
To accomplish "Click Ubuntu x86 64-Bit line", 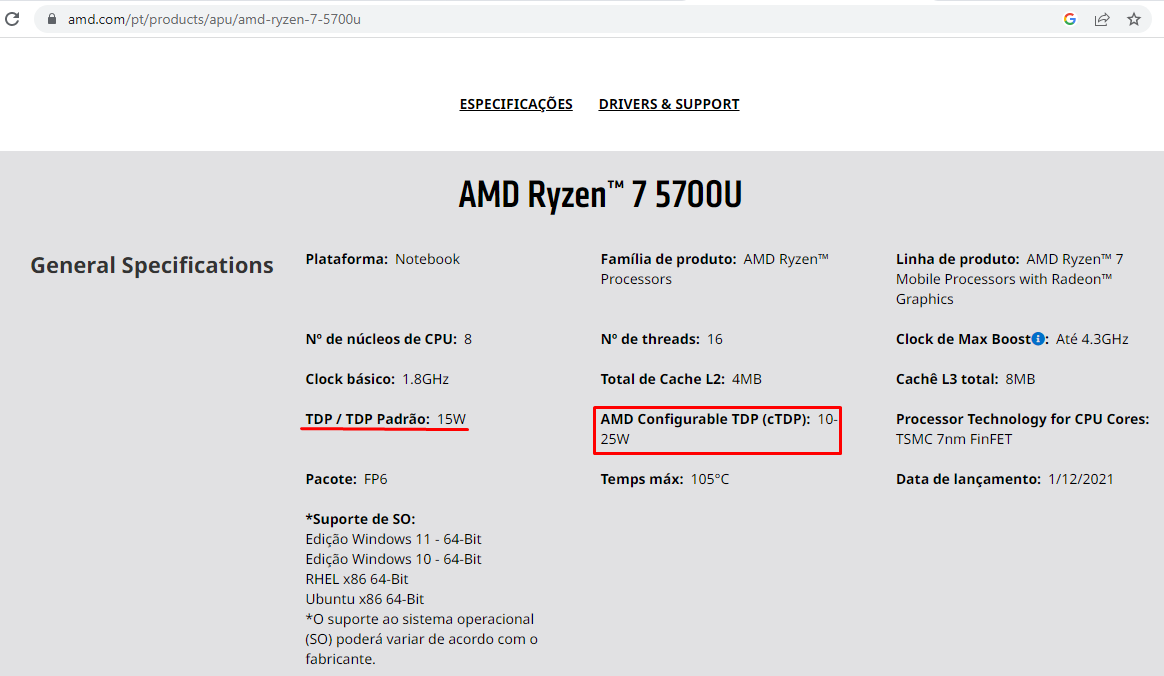I will tap(364, 600).
